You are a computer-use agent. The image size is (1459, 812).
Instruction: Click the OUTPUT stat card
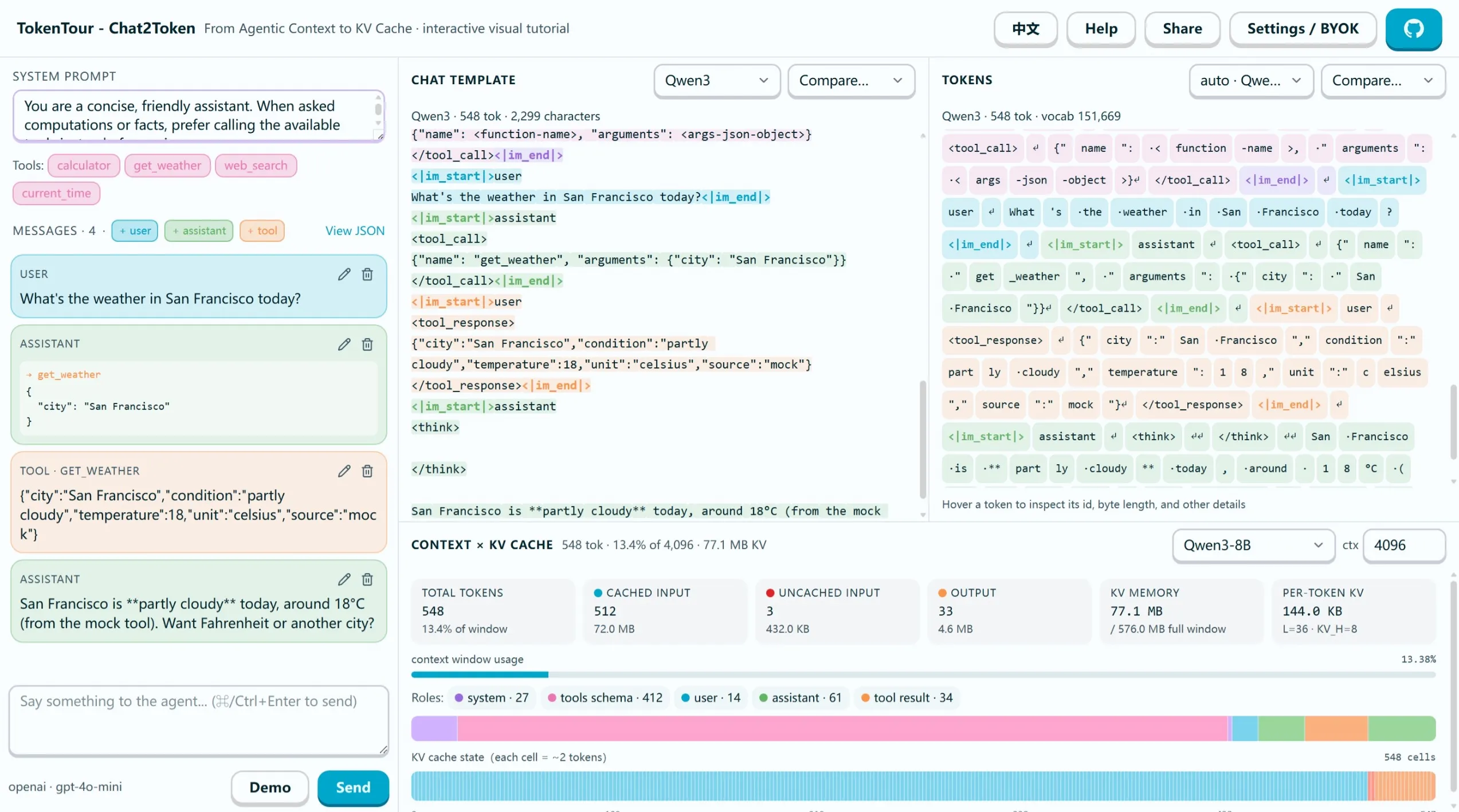click(1009, 611)
